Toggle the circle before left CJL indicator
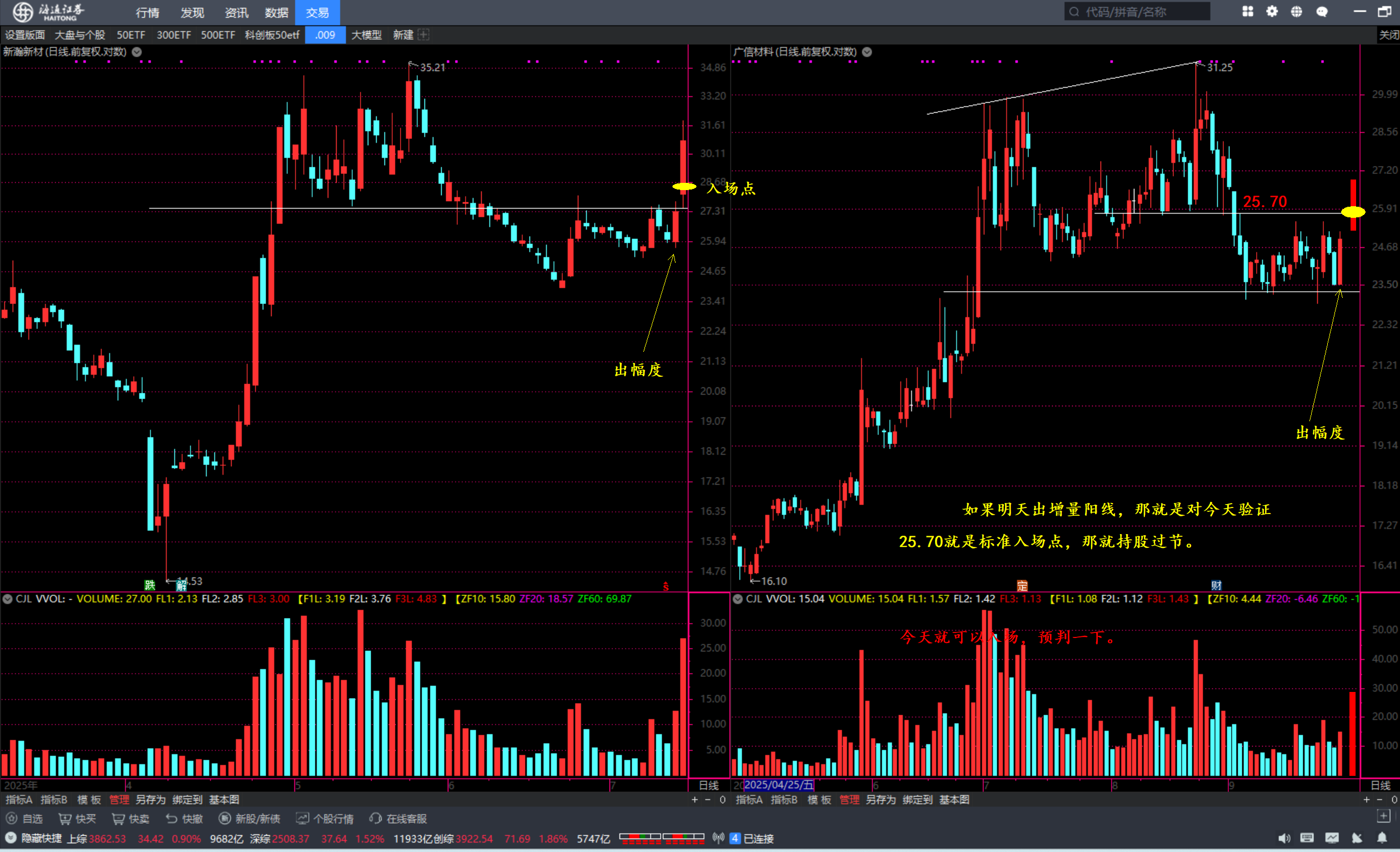The width and height of the screenshot is (1400, 852). [8, 599]
